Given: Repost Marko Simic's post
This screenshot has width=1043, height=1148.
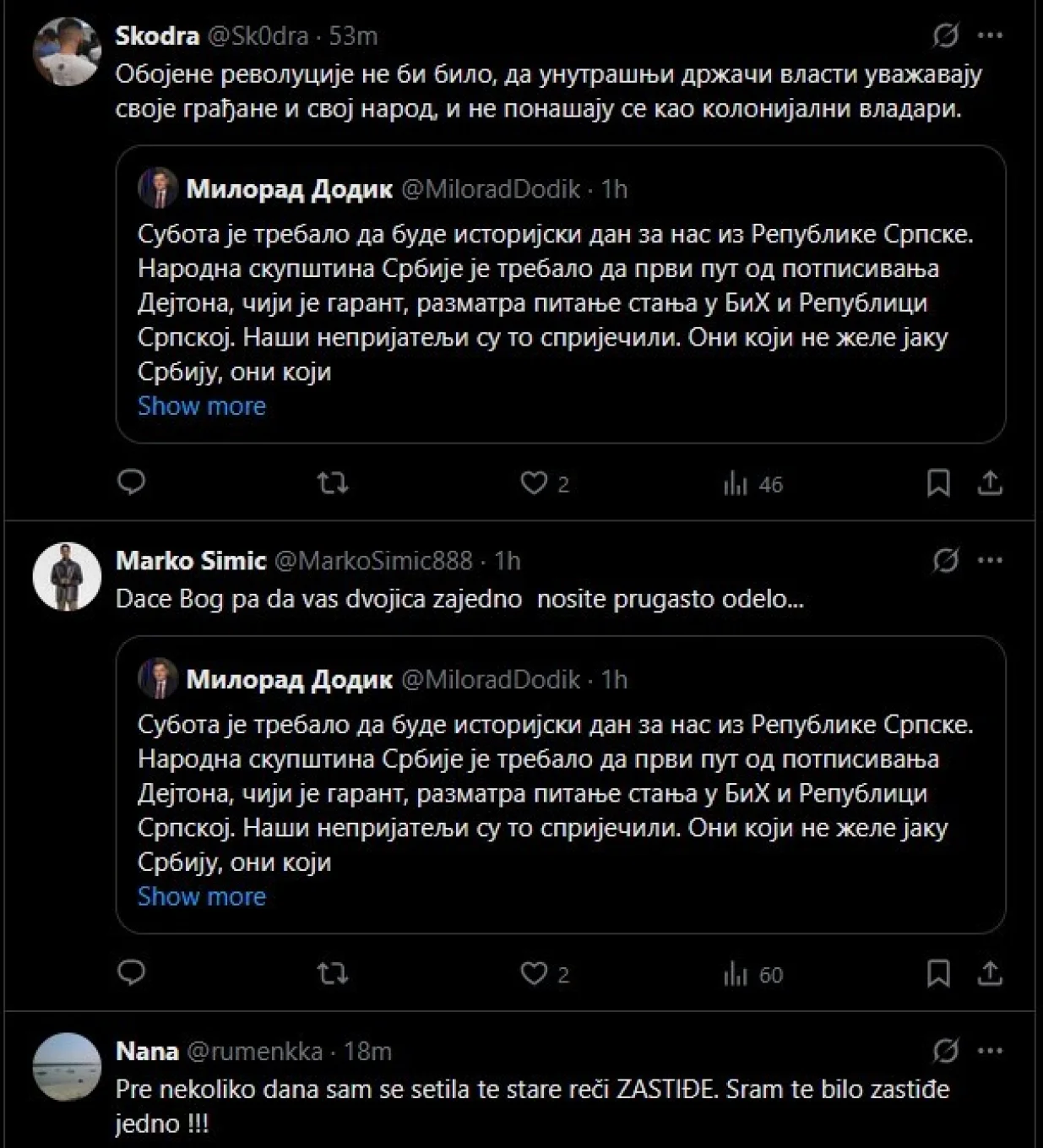Looking at the screenshot, I should click(332, 974).
